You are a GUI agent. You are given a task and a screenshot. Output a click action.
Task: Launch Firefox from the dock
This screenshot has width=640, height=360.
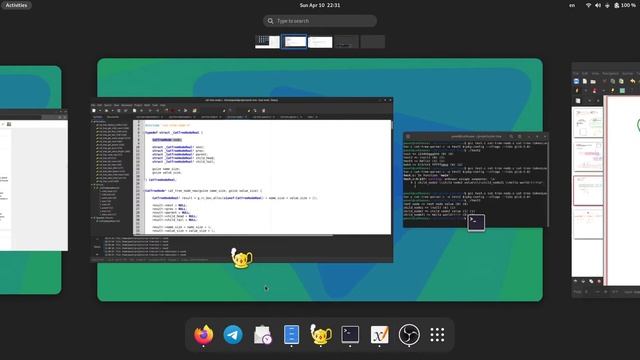(203, 335)
